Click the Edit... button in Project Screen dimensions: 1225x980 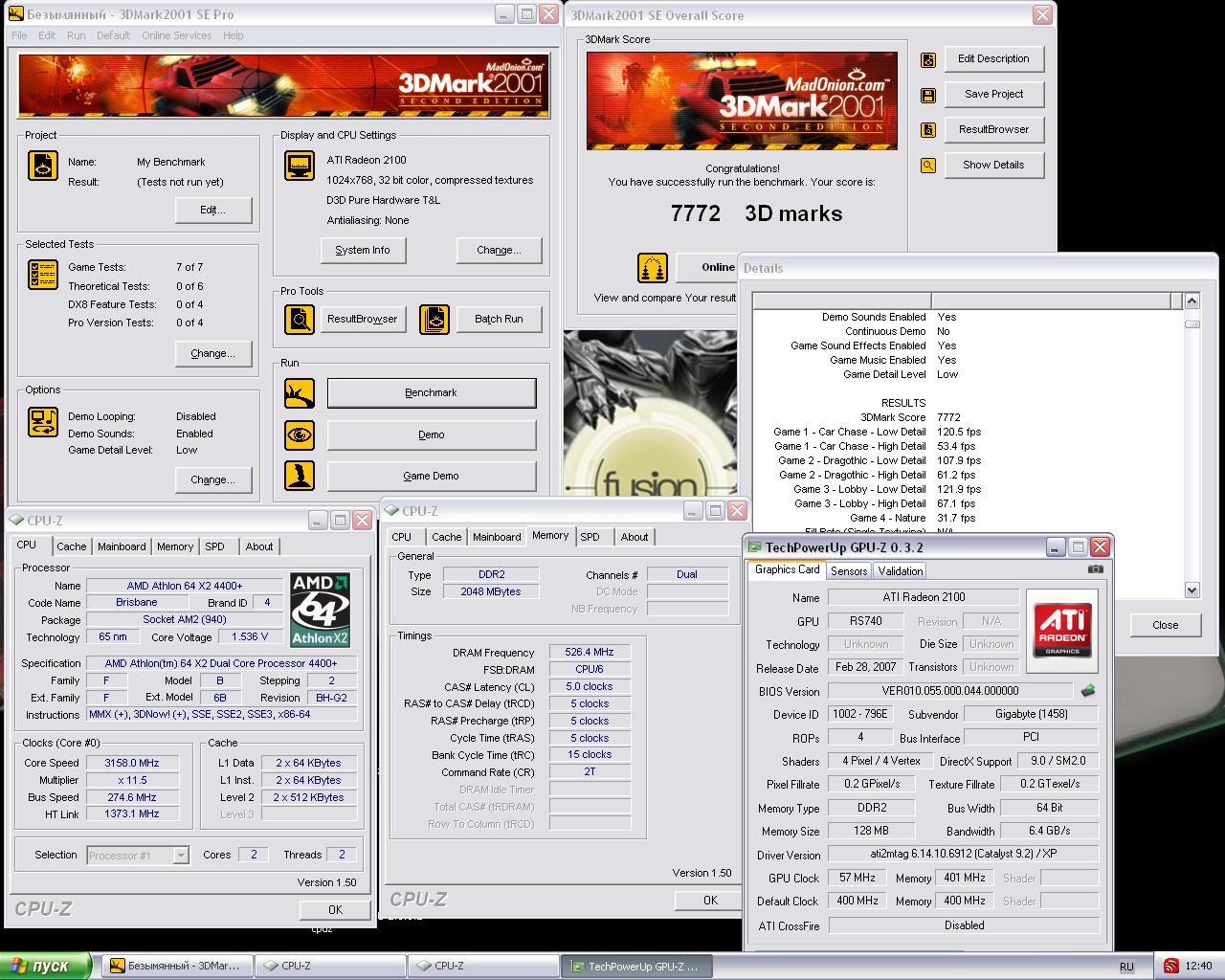tap(212, 211)
